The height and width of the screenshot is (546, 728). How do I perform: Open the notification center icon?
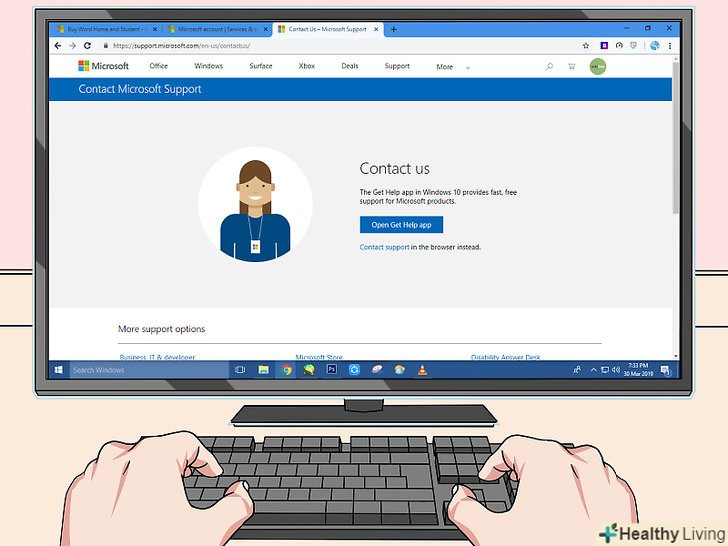(666, 370)
